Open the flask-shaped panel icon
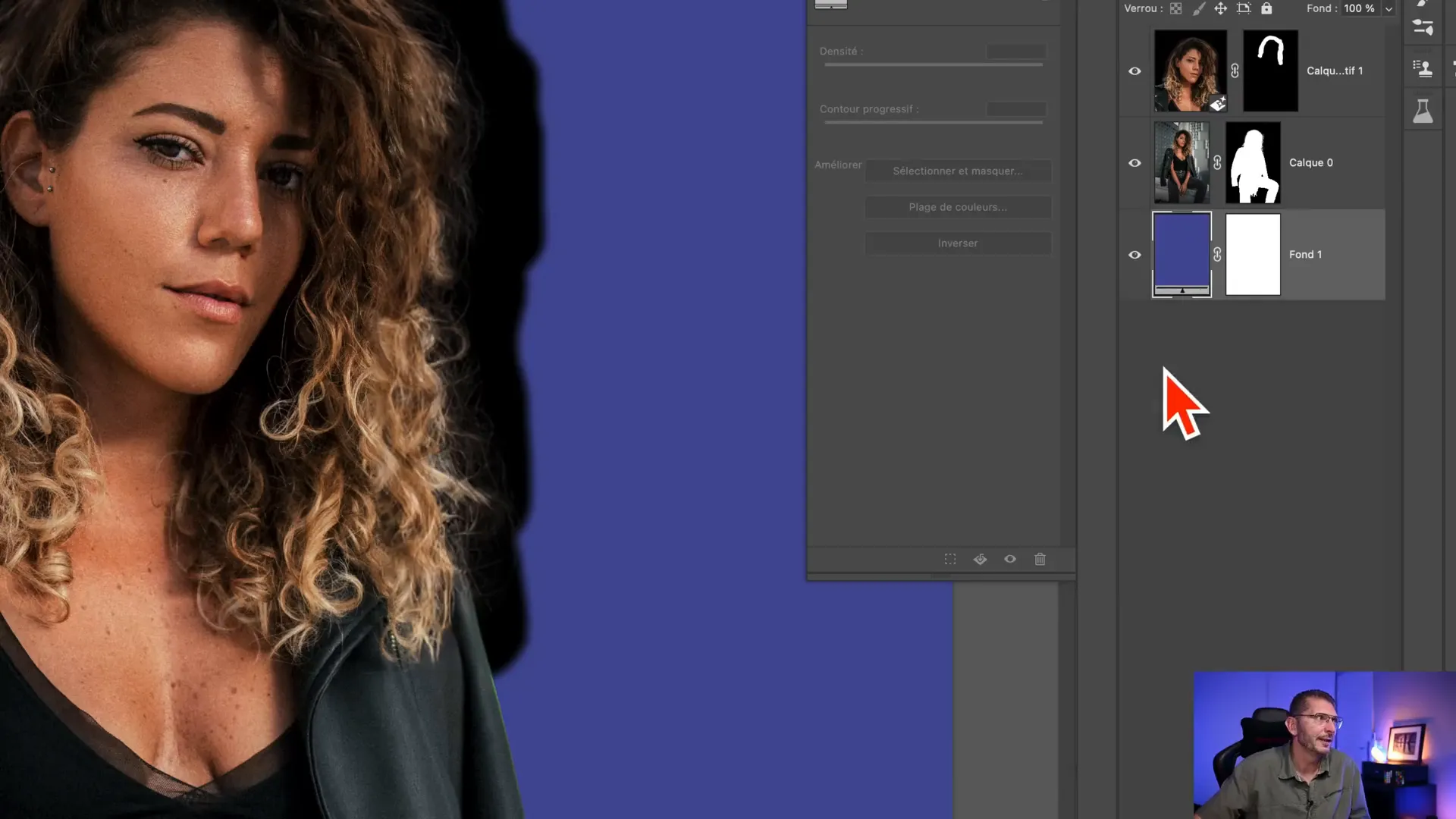 pos(1423,111)
